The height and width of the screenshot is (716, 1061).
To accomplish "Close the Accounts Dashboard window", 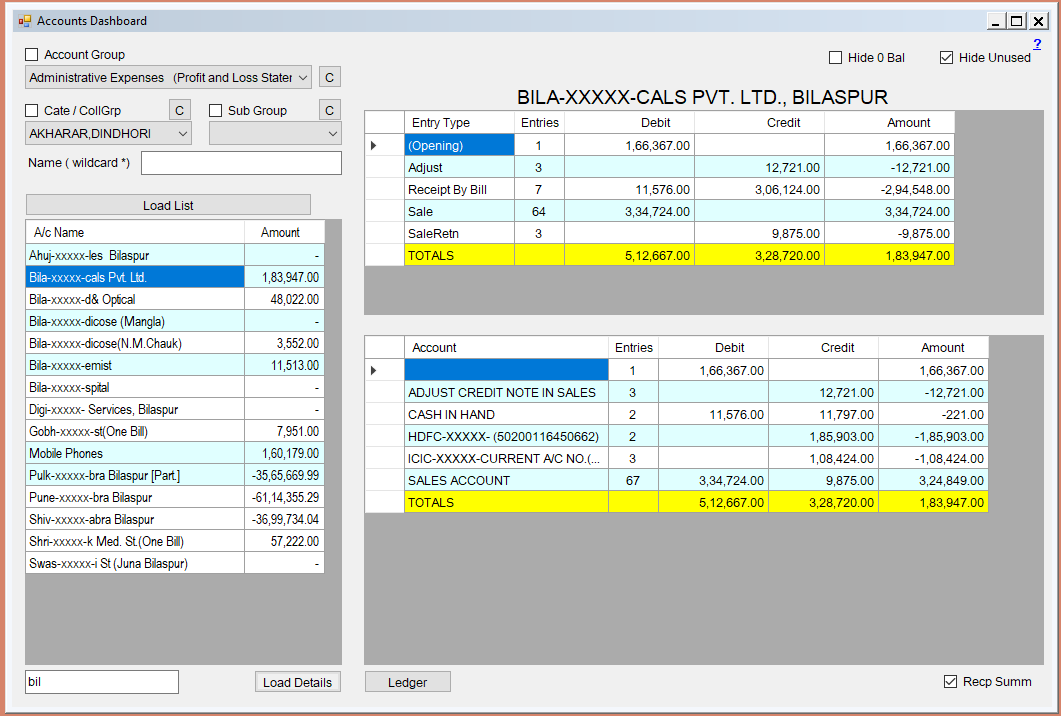I will tap(1038, 21).
